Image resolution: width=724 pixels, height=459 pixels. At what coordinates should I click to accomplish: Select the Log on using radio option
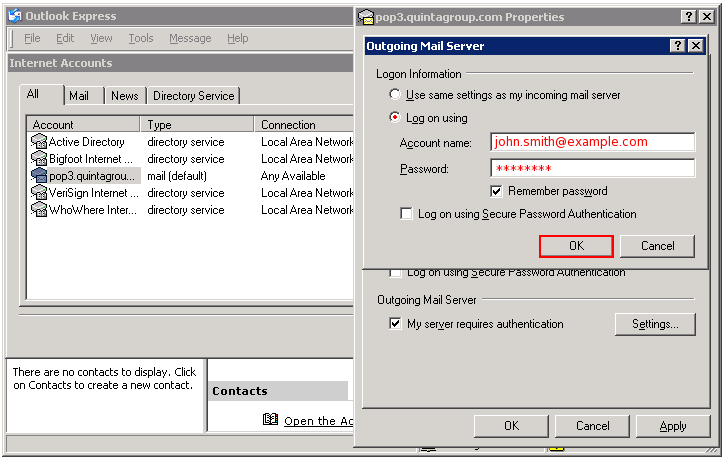(395, 117)
